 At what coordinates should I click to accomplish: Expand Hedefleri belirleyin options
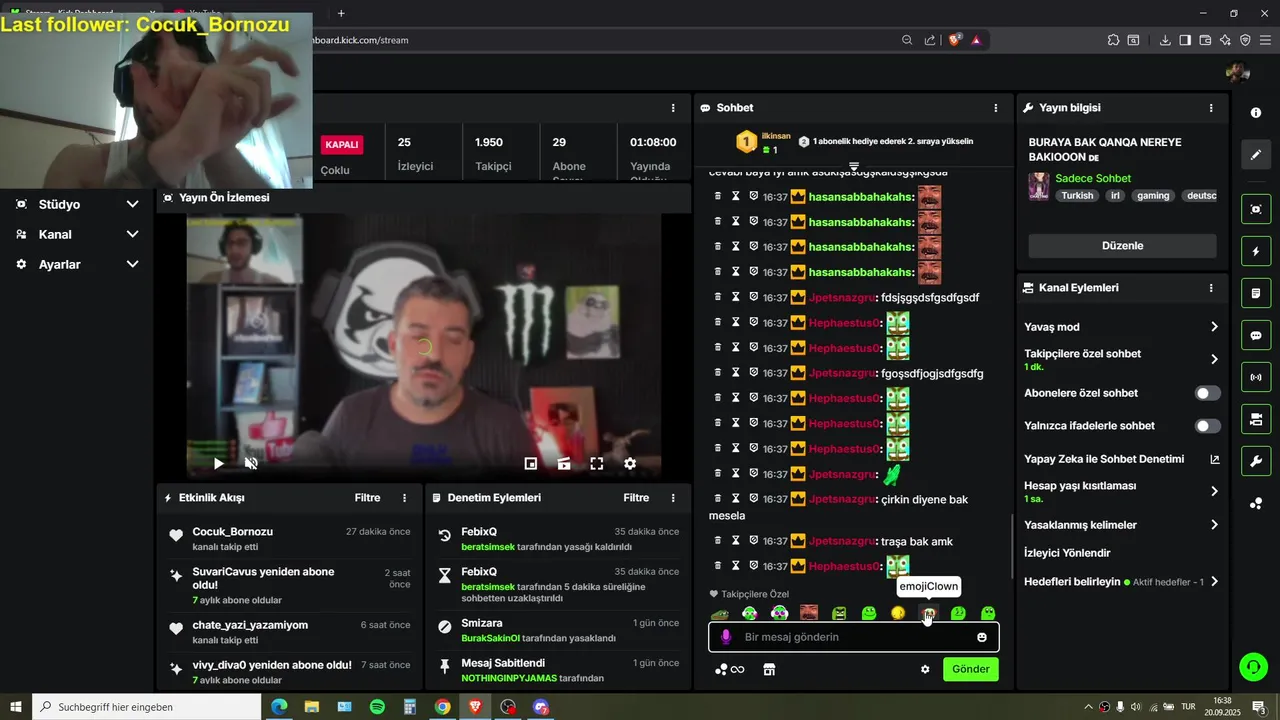coord(1122,581)
